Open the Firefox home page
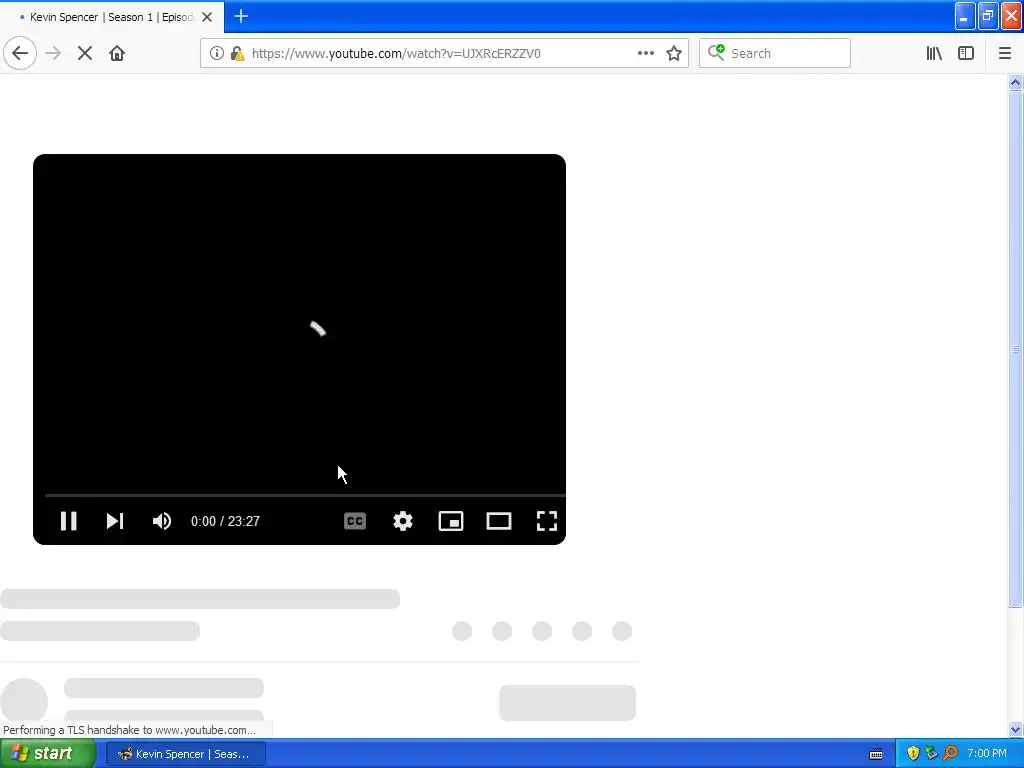The image size is (1024, 768). click(x=117, y=54)
